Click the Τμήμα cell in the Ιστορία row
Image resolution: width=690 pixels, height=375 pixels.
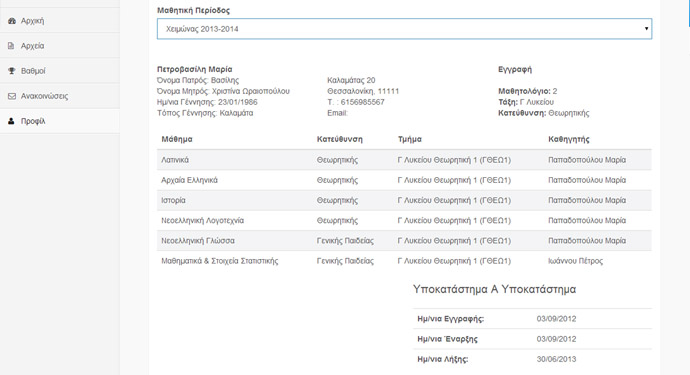(x=454, y=200)
